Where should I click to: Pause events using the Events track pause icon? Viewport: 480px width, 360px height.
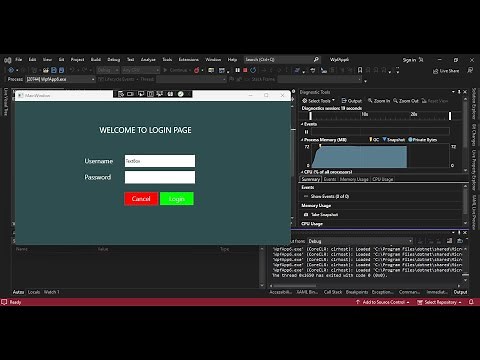tap(306, 132)
